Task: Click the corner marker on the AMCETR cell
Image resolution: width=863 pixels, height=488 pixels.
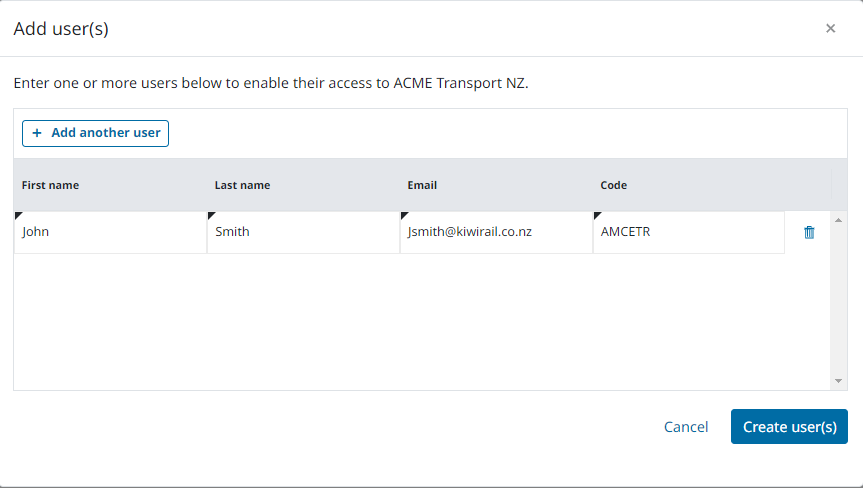Action: pyautogui.click(x=597, y=215)
